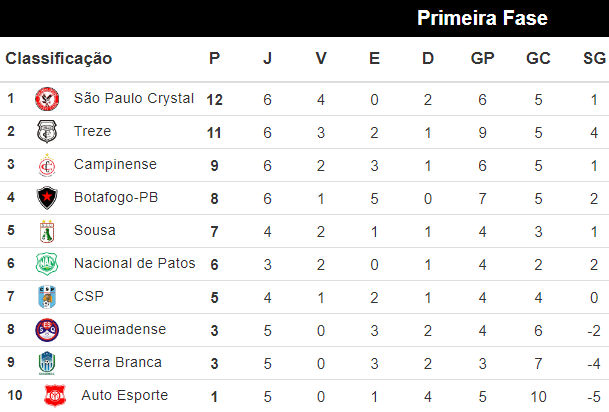Click the Queimadense team crest

pyautogui.click(x=46, y=329)
